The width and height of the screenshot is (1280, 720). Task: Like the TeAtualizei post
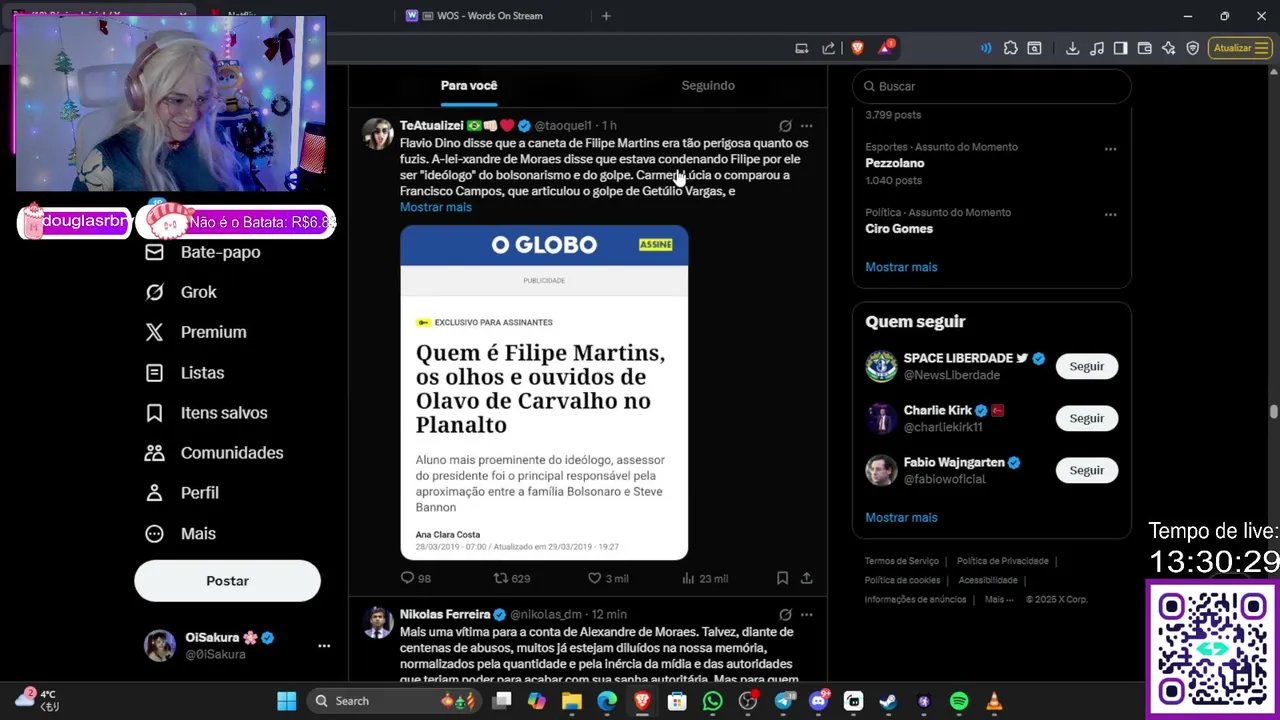608,578
